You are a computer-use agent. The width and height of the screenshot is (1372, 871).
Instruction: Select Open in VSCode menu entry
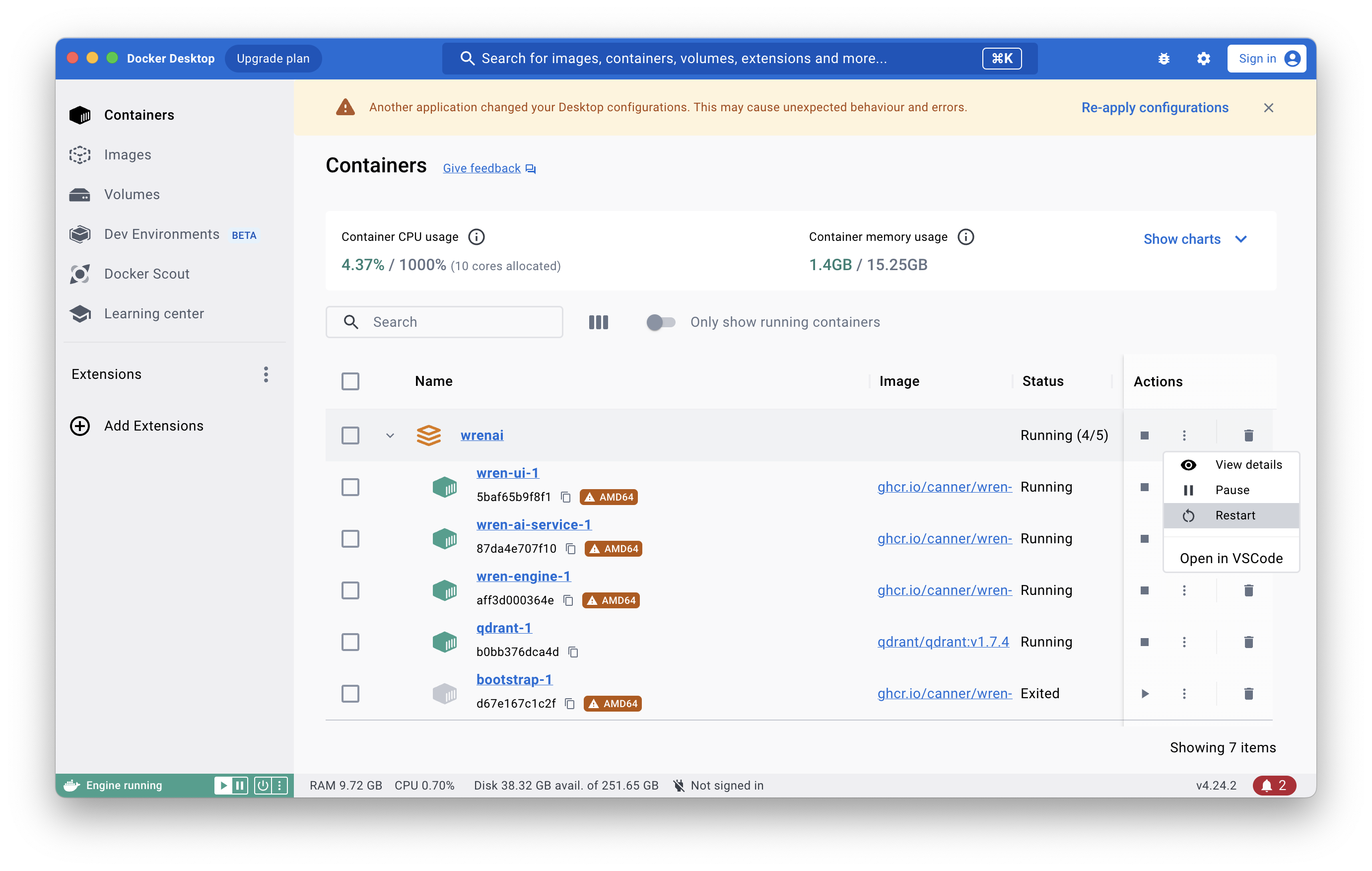pyautogui.click(x=1231, y=558)
